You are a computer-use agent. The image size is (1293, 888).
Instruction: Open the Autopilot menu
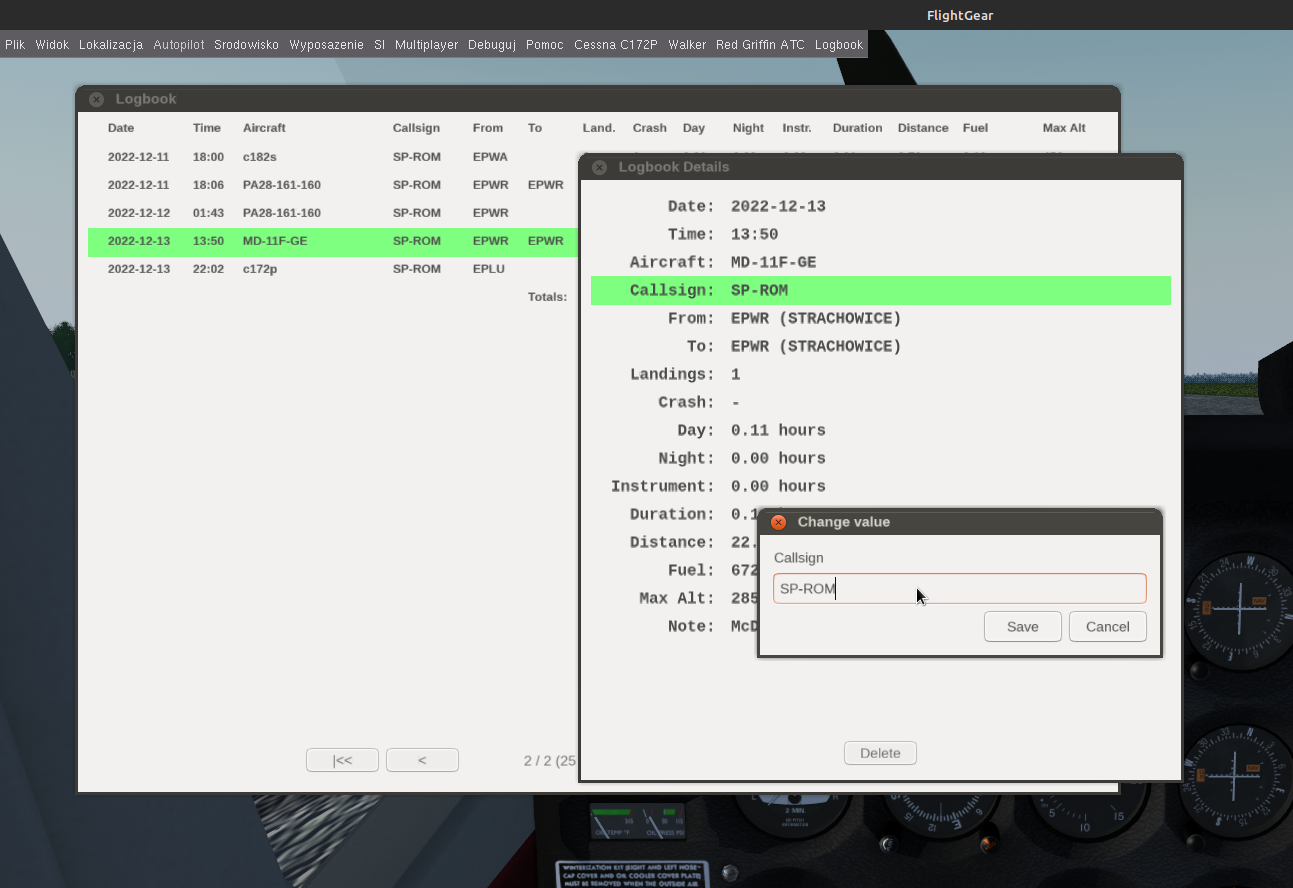click(x=179, y=45)
